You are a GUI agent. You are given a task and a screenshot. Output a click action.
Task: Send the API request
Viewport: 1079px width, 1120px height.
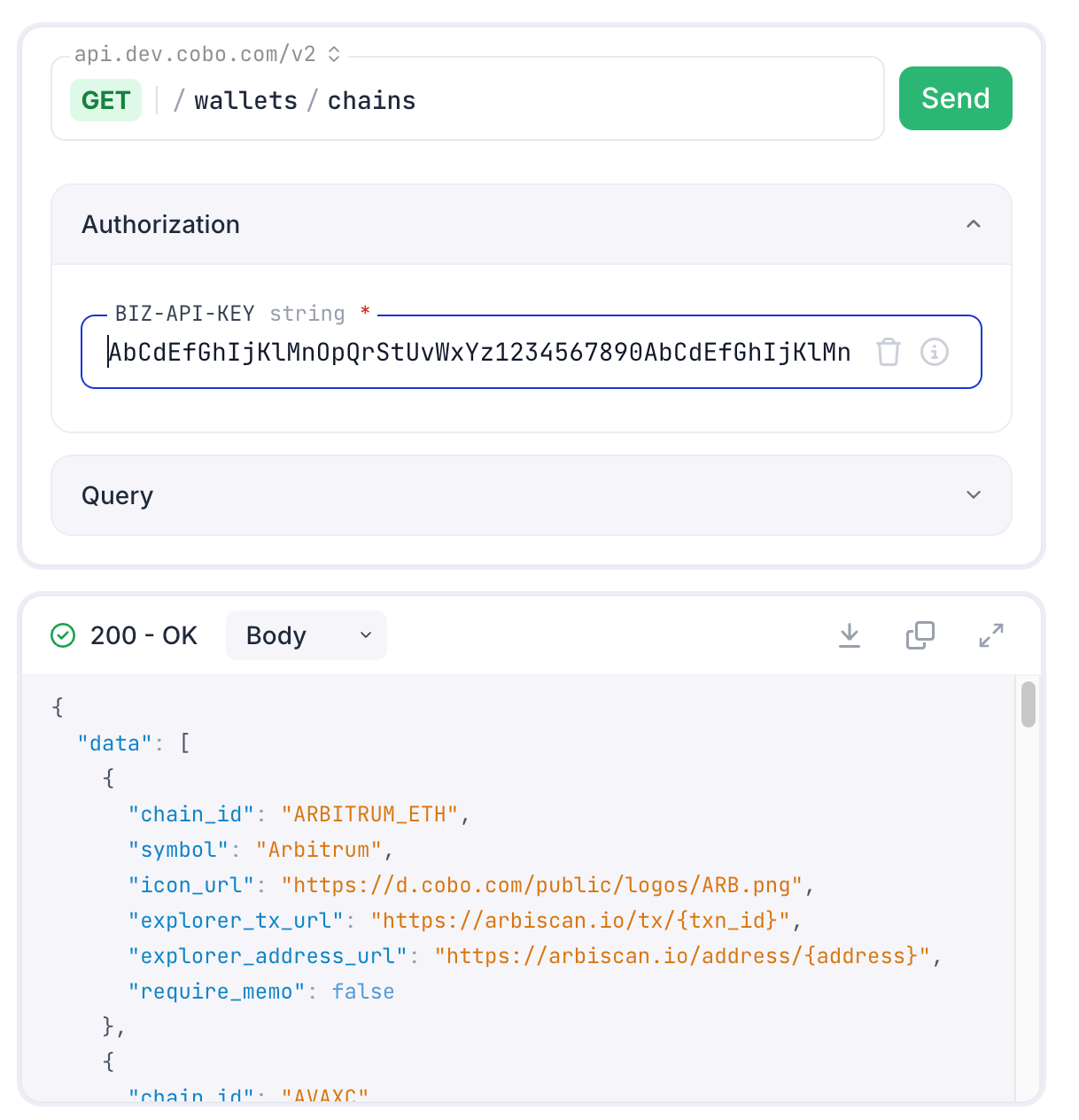tap(956, 98)
